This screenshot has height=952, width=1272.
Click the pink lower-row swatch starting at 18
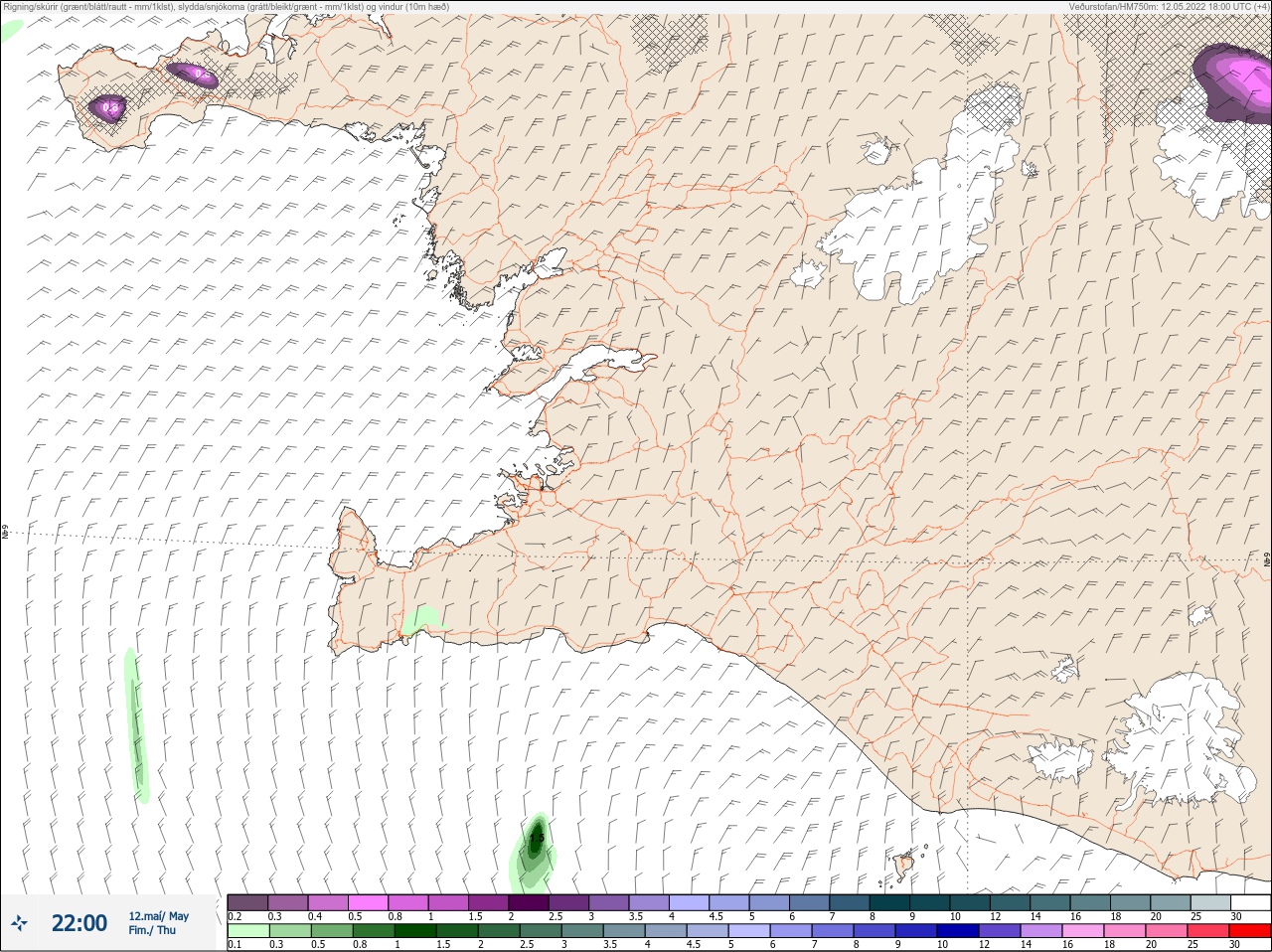coord(1124,931)
